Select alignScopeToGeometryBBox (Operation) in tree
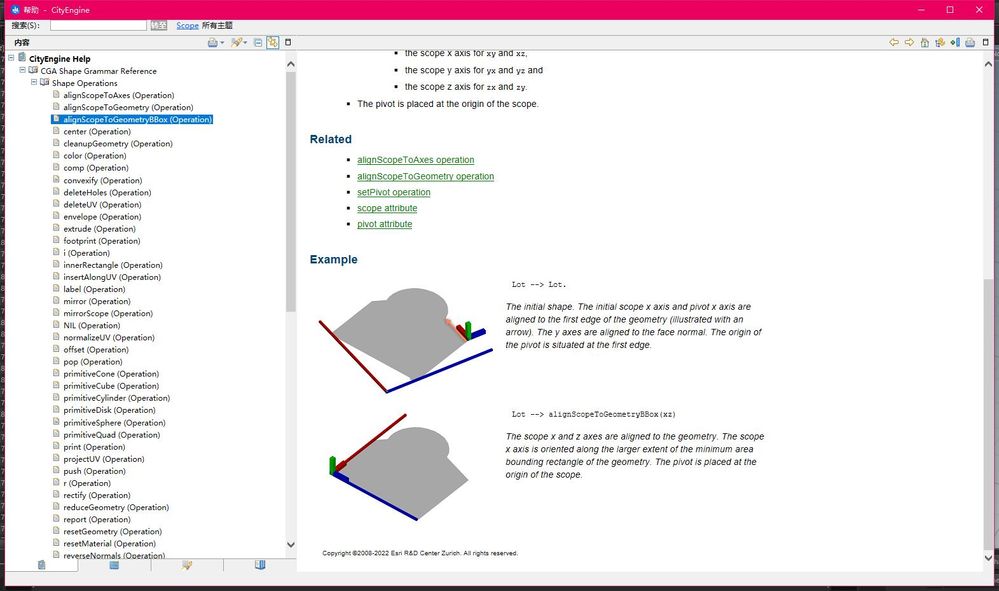The width and height of the screenshot is (999, 591). (x=138, y=120)
